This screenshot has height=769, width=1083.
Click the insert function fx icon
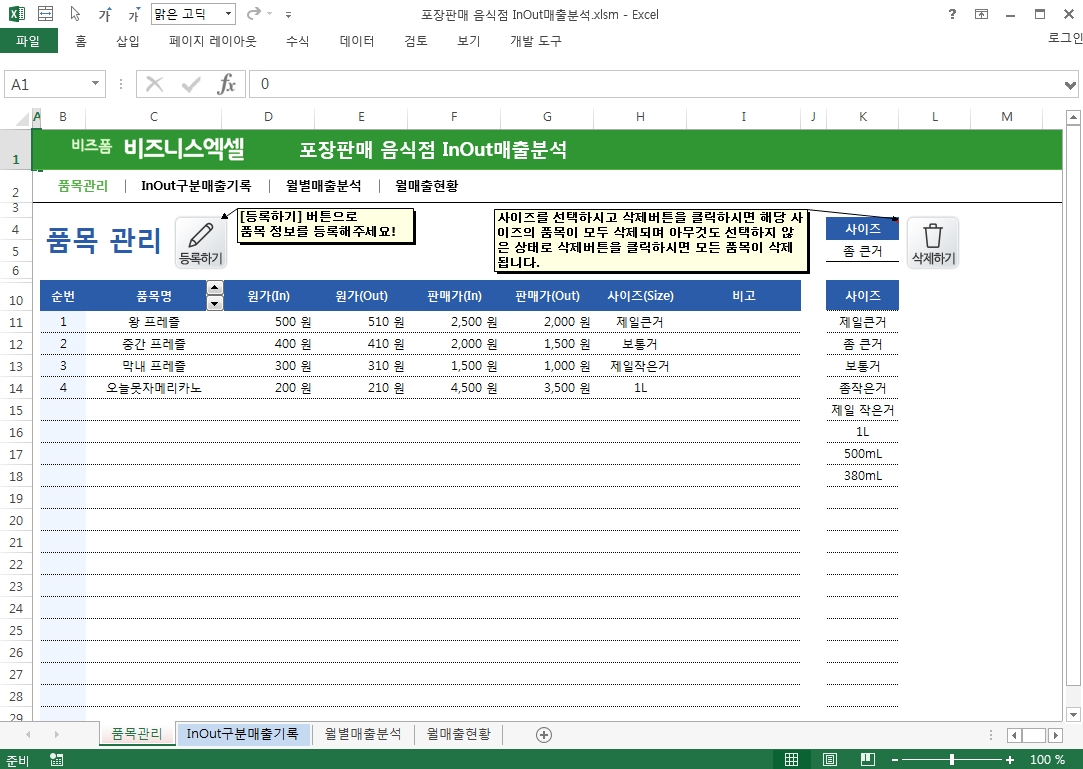pos(227,85)
